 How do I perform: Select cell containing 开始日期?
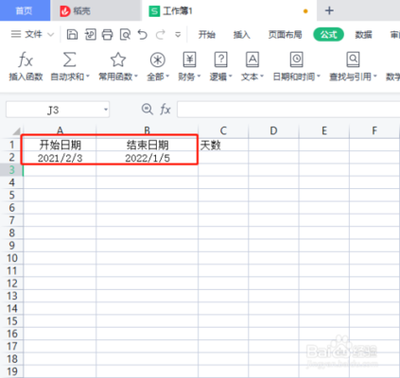[x=60, y=145]
